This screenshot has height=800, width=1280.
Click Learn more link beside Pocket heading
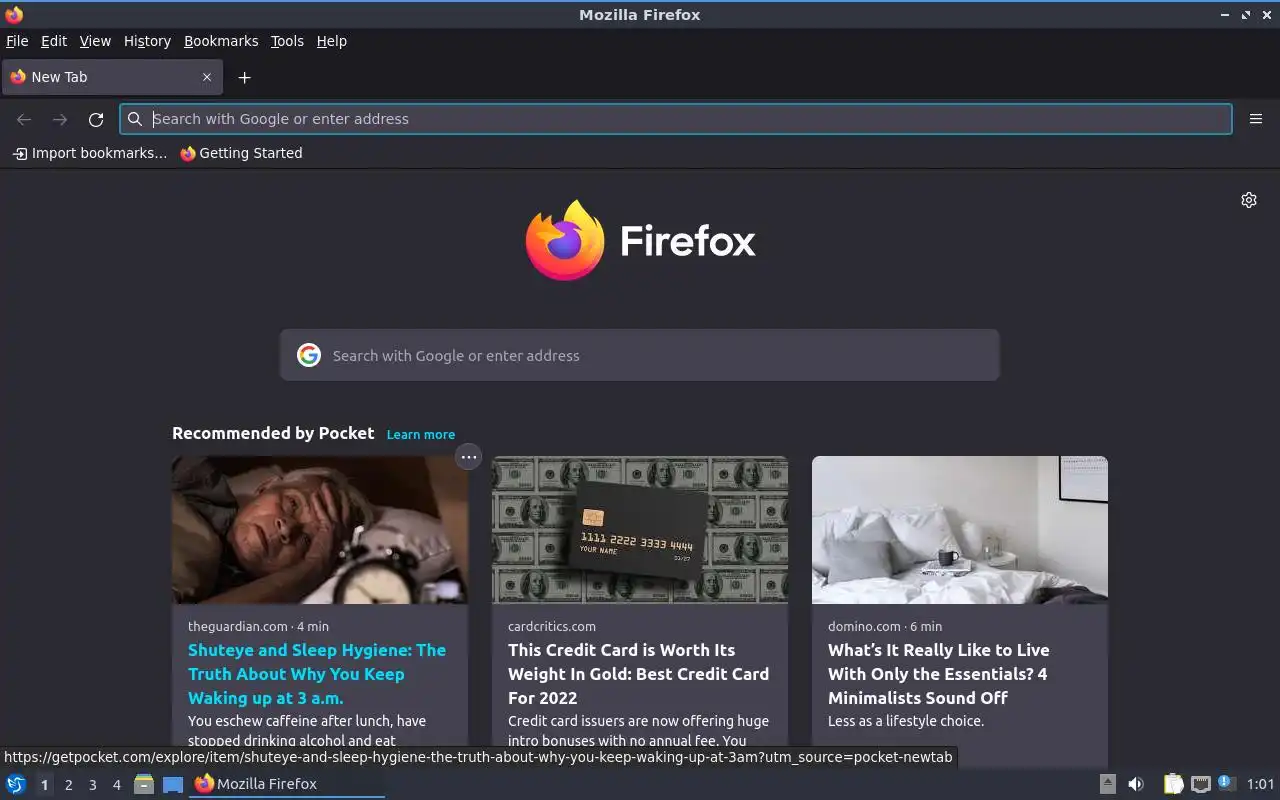[x=421, y=434]
